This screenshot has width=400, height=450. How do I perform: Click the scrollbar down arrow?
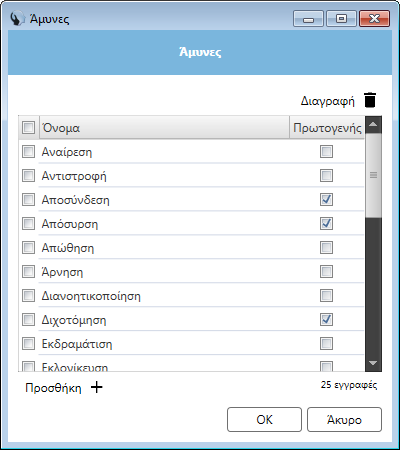[373, 363]
